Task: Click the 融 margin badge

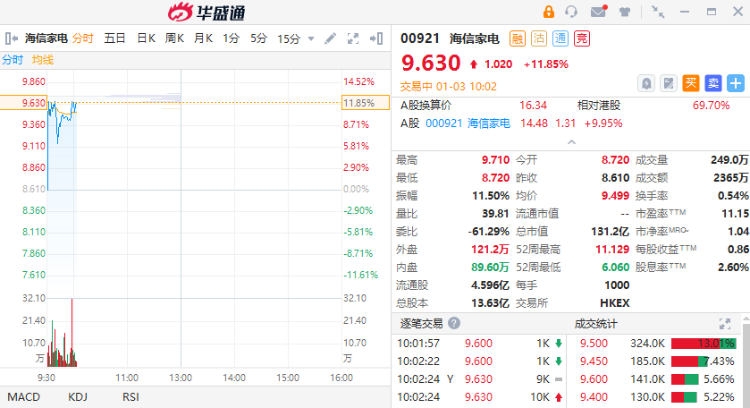Action: (517, 38)
